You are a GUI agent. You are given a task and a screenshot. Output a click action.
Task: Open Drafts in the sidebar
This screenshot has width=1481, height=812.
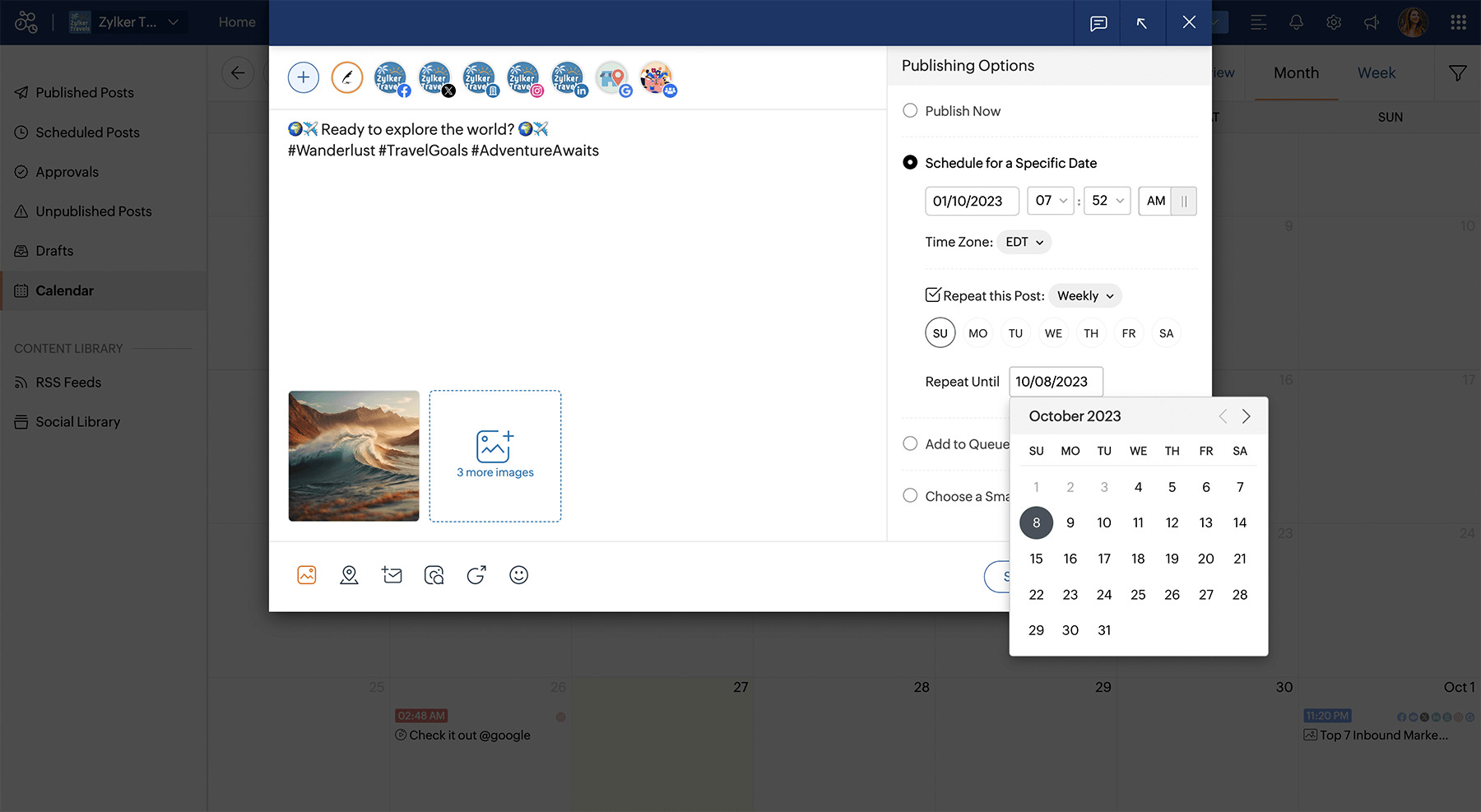54,251
